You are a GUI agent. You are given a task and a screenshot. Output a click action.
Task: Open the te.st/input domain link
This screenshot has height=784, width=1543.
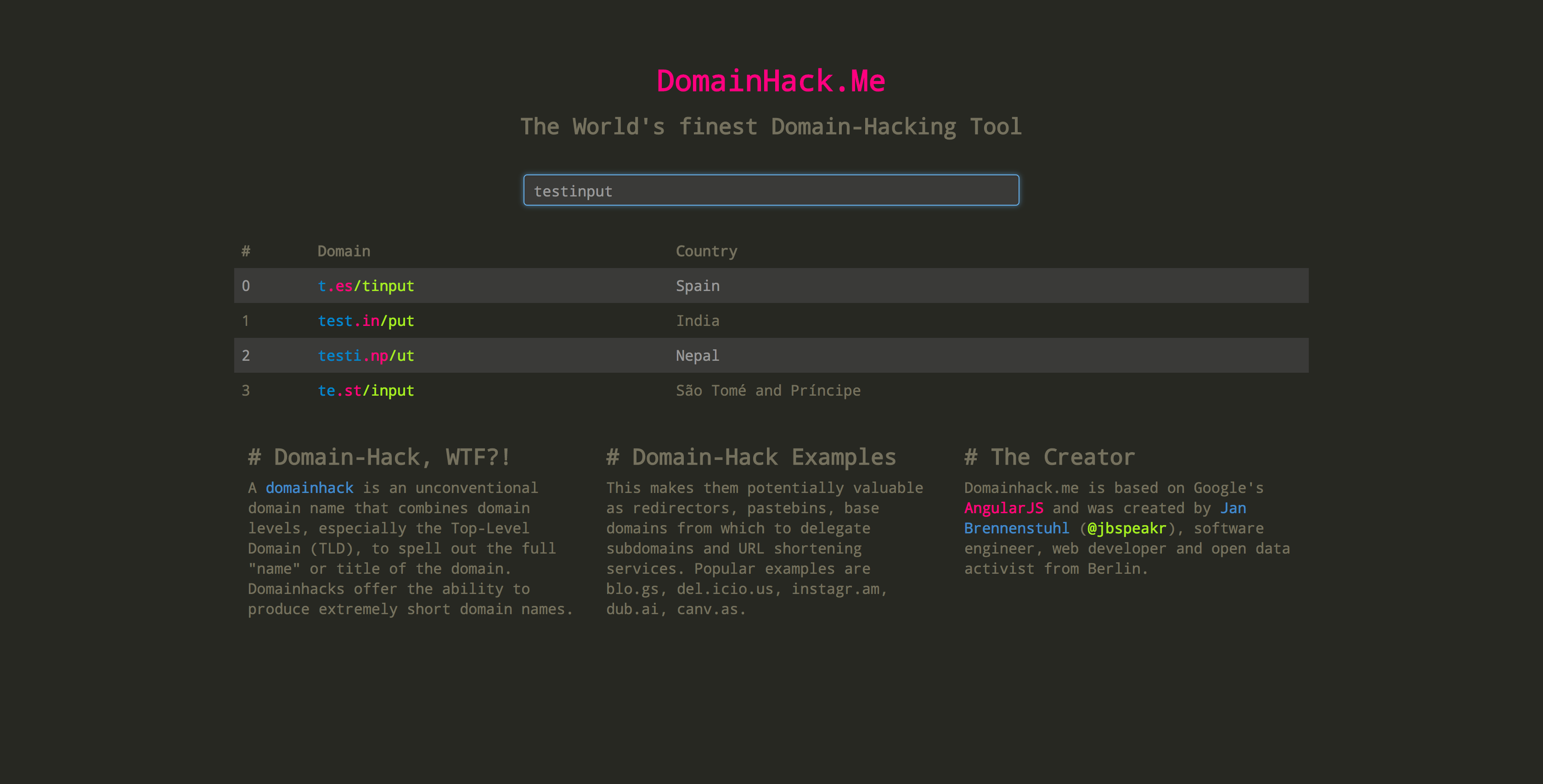coord(366,391)
